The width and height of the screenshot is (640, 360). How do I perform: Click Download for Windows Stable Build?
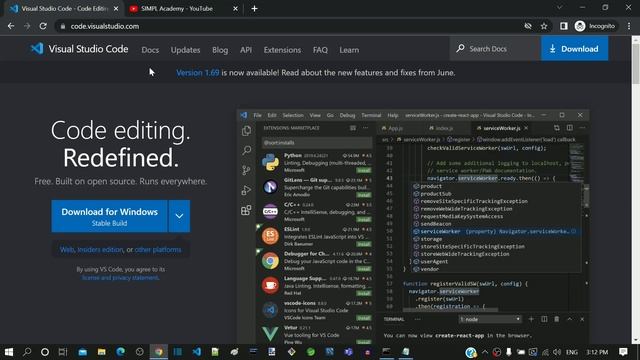pyautogui.click(x=109, y=216)
